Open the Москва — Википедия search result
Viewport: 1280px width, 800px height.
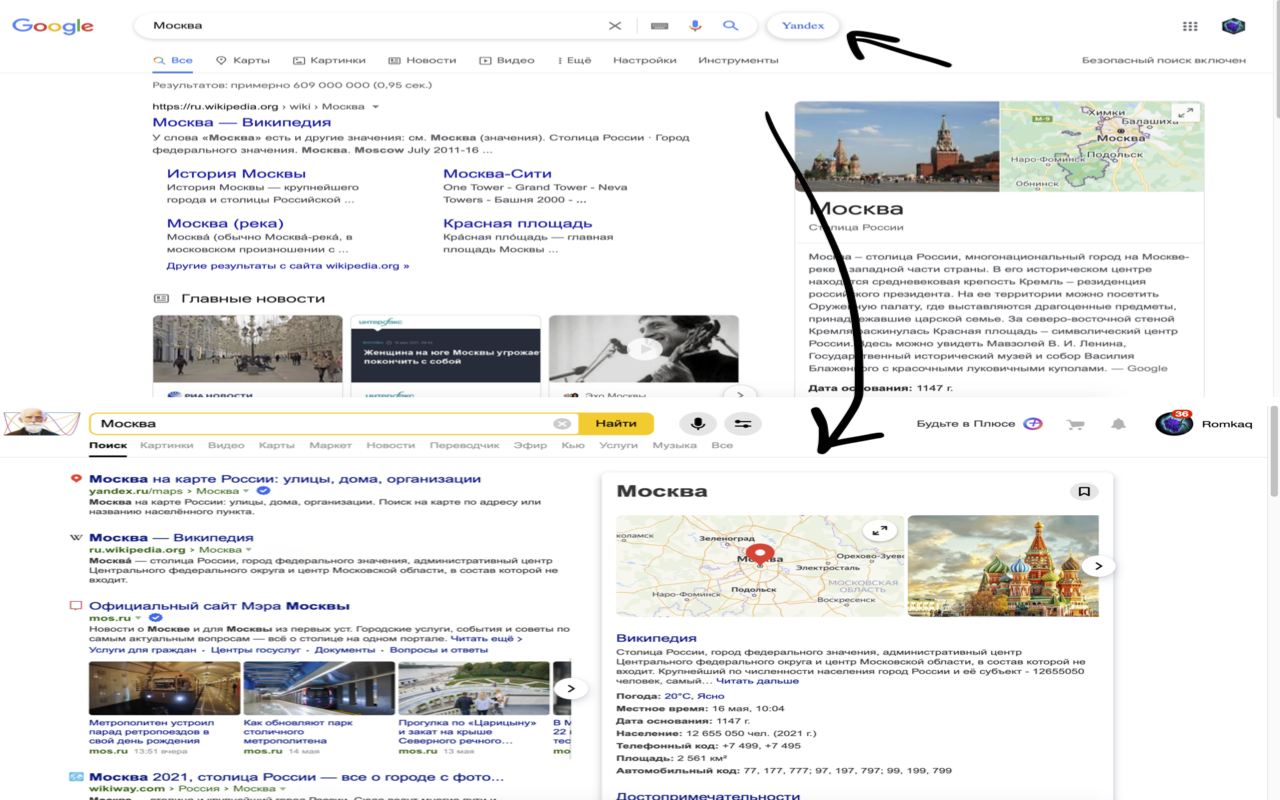(x=245, y=120)
